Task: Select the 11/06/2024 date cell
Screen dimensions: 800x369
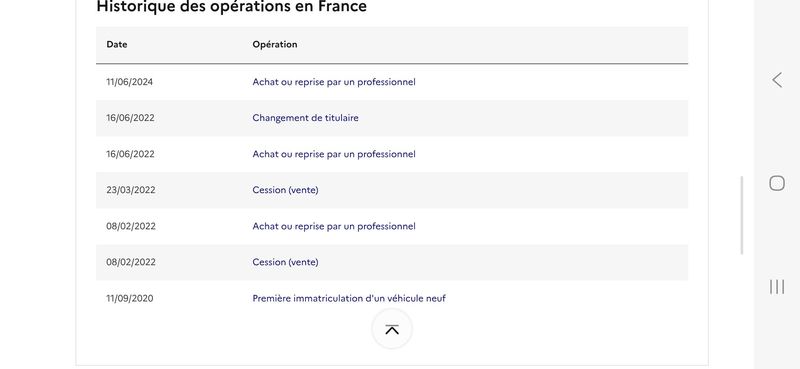Action: click(130, 82)
